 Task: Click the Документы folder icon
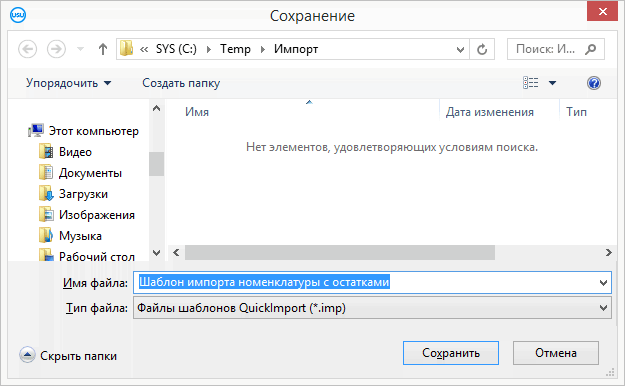coord(46,173)
